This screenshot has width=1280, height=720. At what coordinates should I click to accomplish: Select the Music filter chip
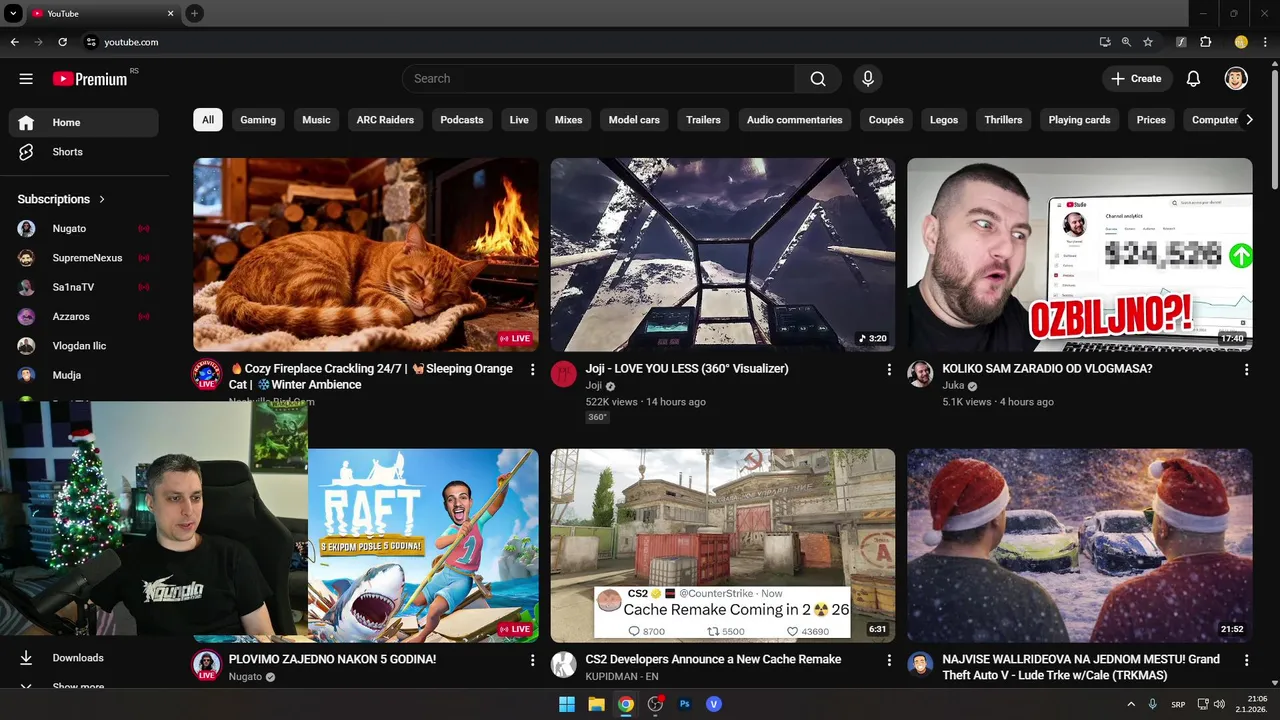click(316, 120)
